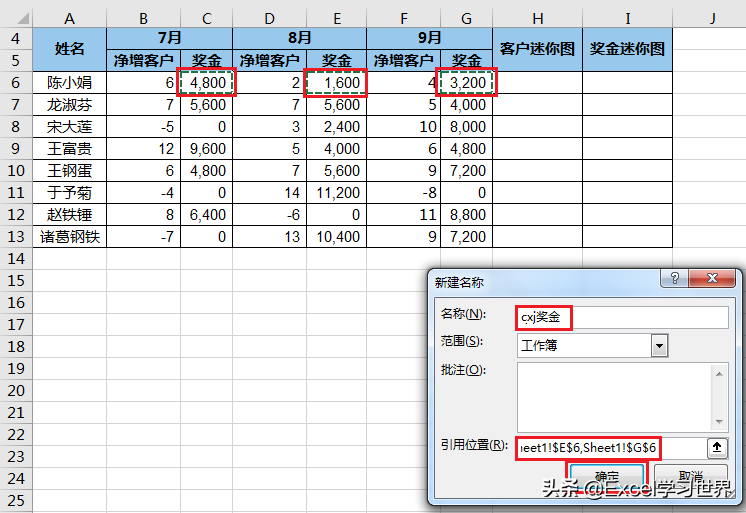The height and width of the screenshot is (513, 746).
Task: Click the 名称 input field containing cxj奖金
Action: pos(622,317)
